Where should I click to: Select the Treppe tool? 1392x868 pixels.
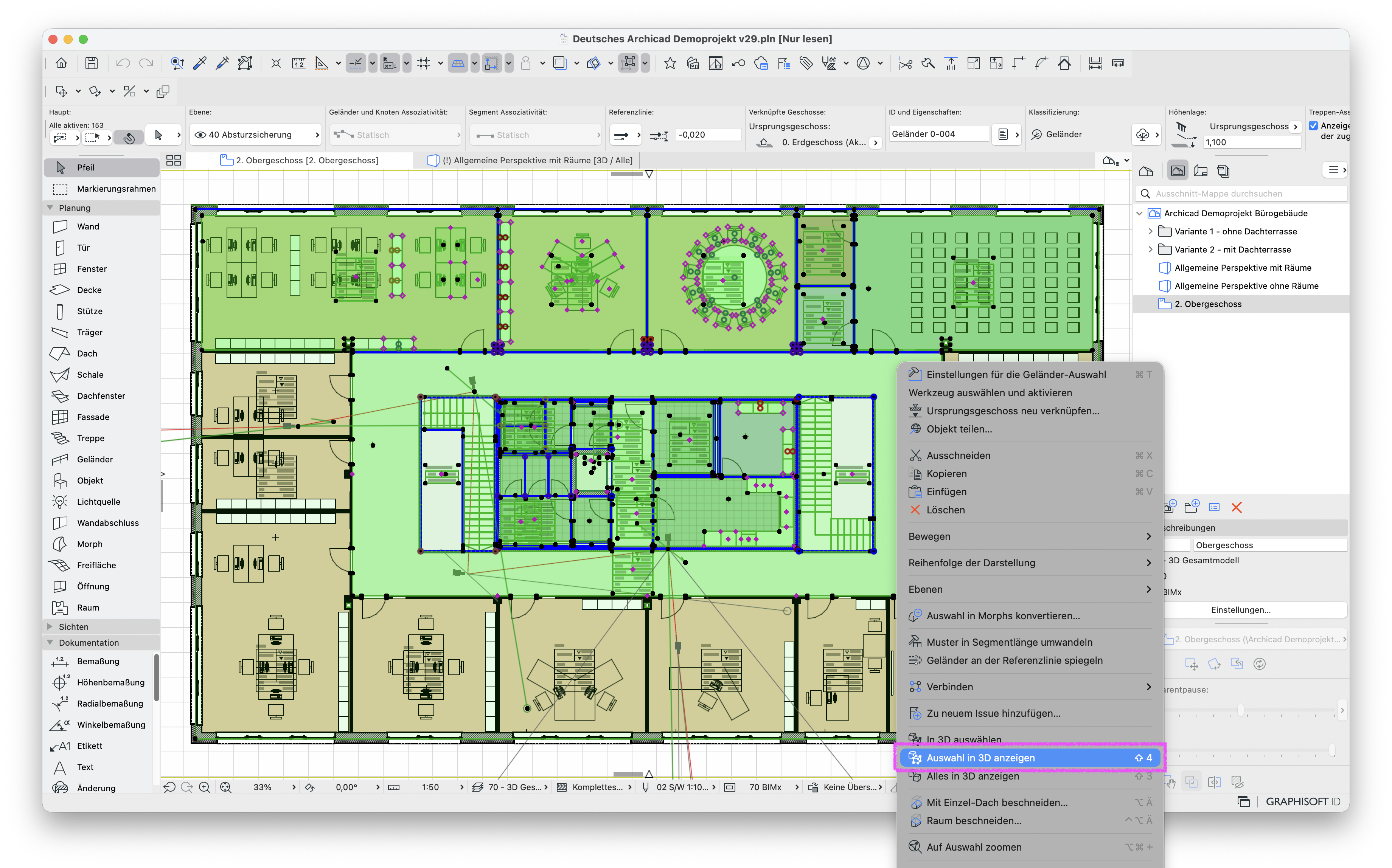(x=102, y=438)
